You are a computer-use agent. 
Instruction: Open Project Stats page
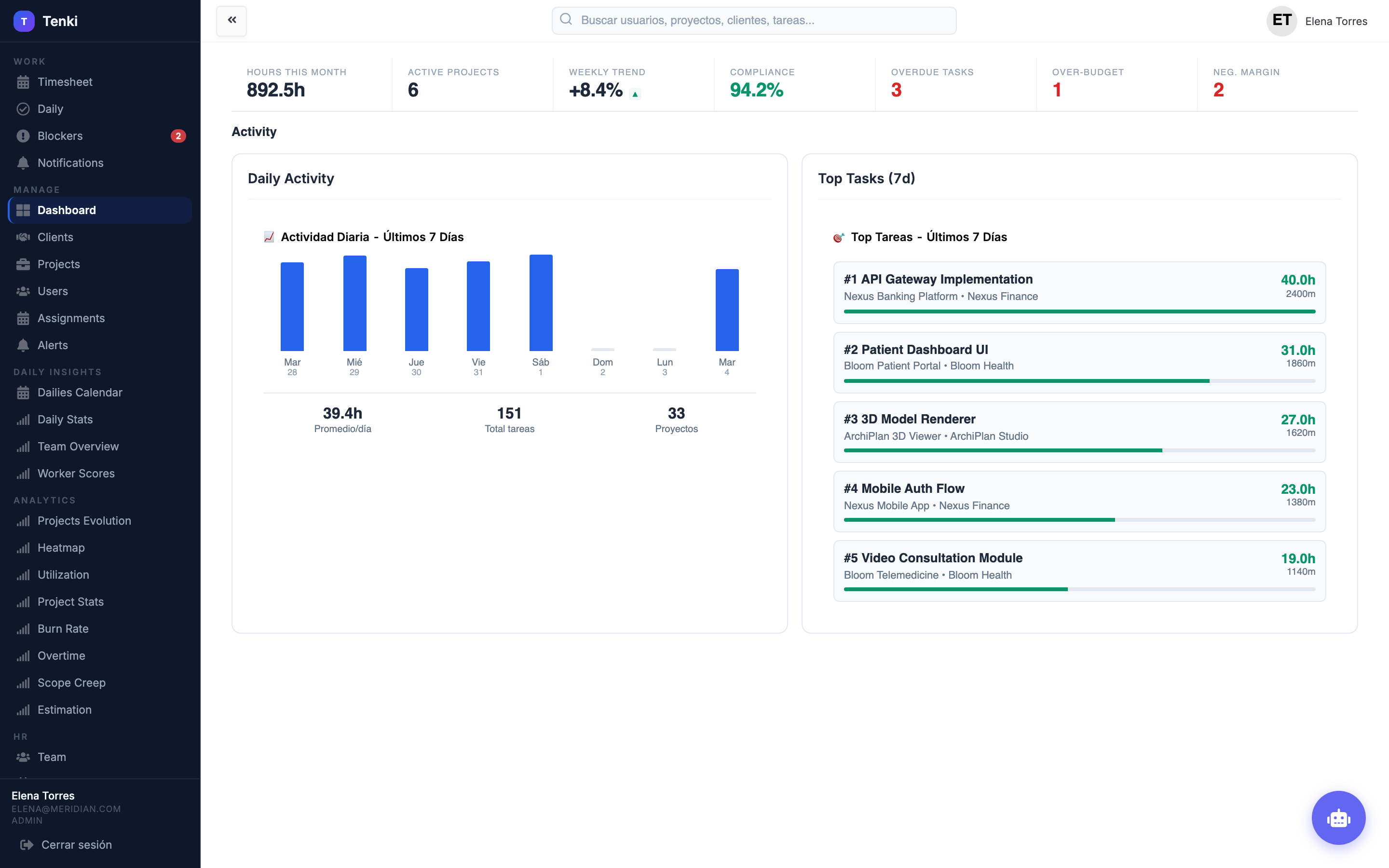tap(100, 602)
